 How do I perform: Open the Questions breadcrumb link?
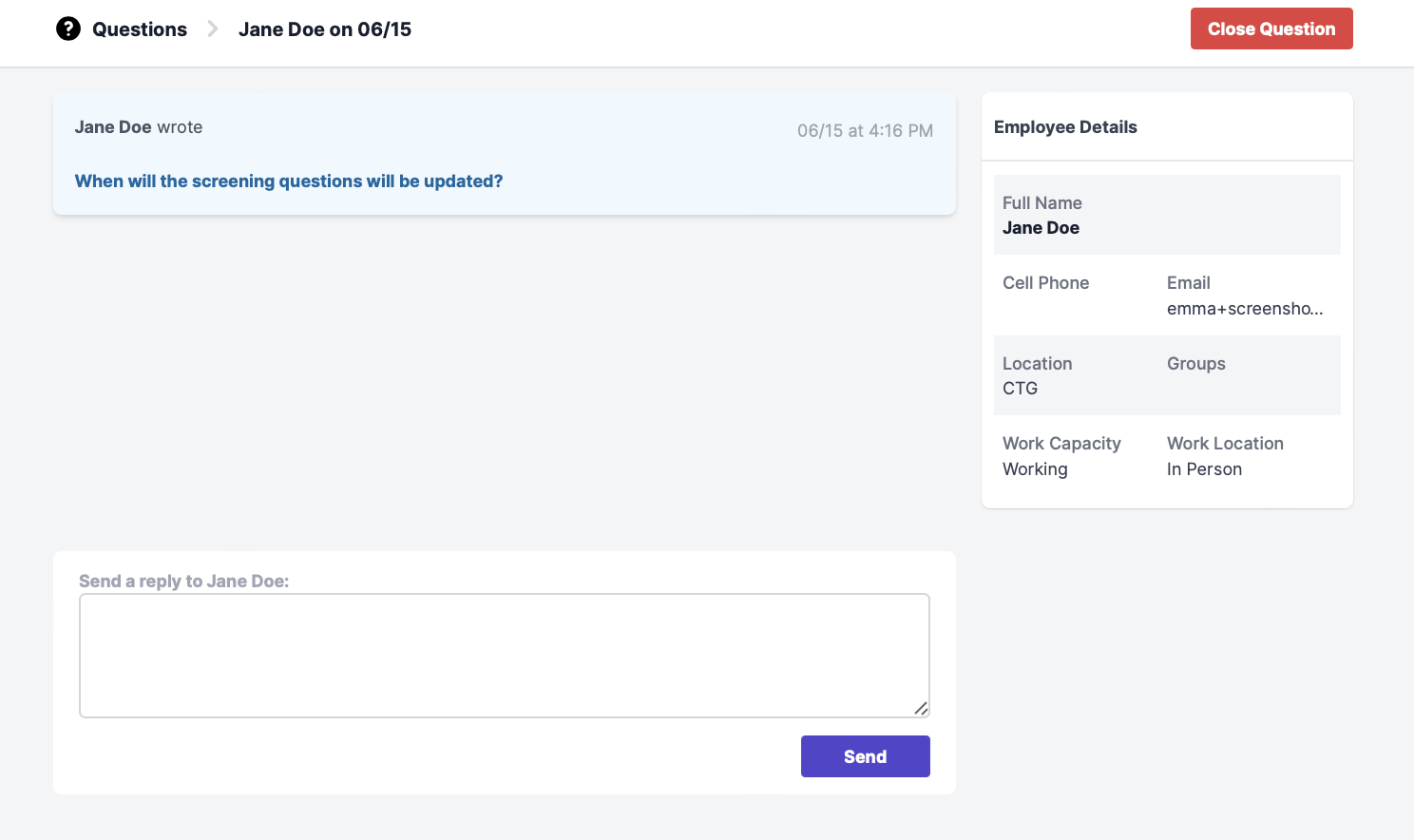coord(140,29)
